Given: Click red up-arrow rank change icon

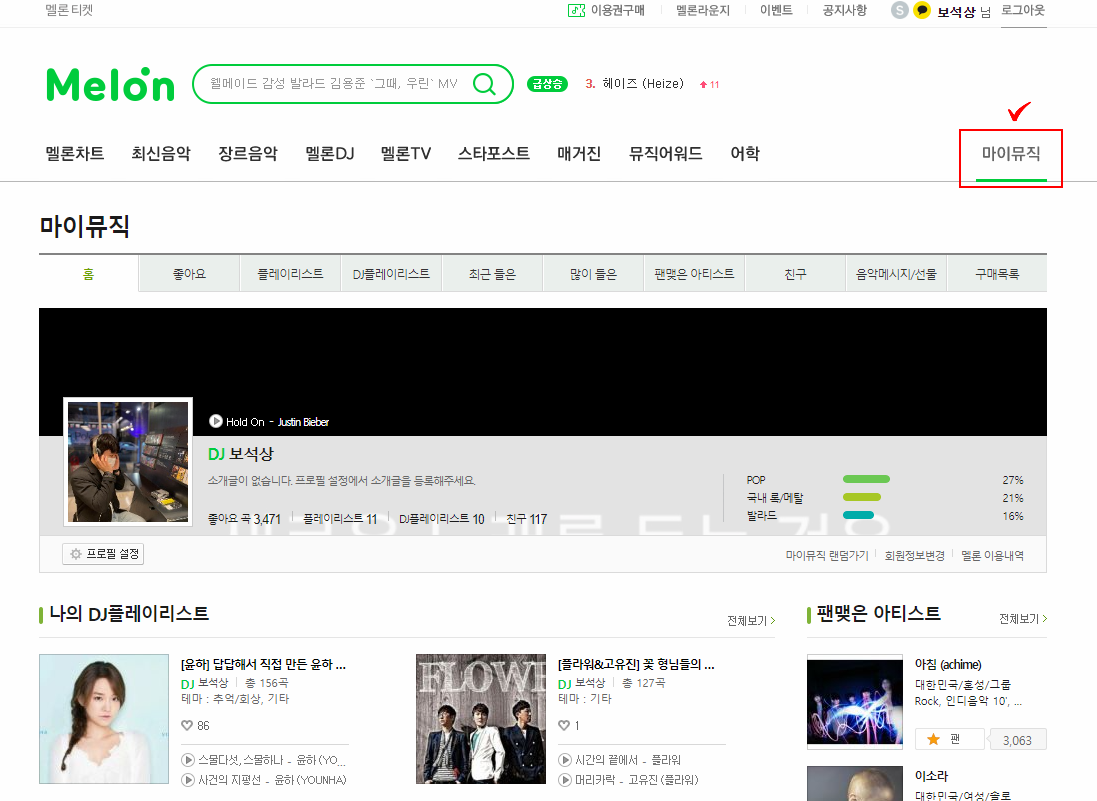Looking at the screenshot, I should click(703, 85).
